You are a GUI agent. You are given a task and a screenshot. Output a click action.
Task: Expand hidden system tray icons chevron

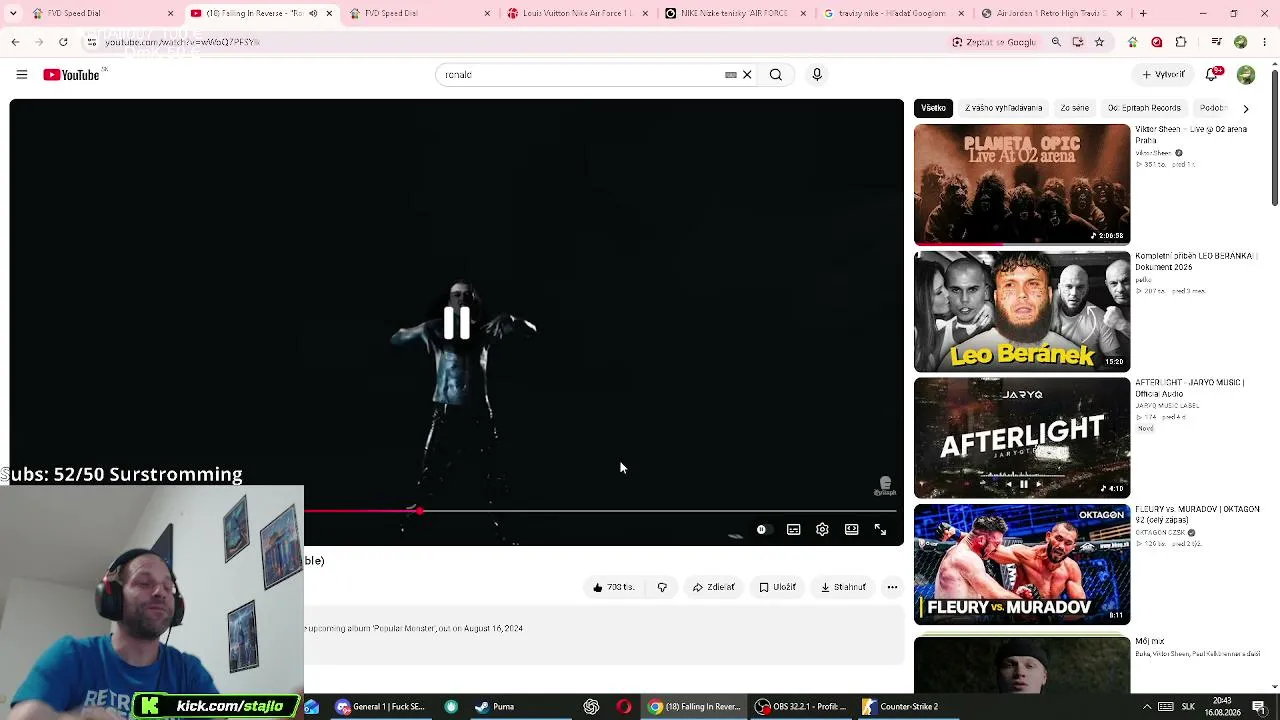pyautogui.click(x=1147, y=707)
